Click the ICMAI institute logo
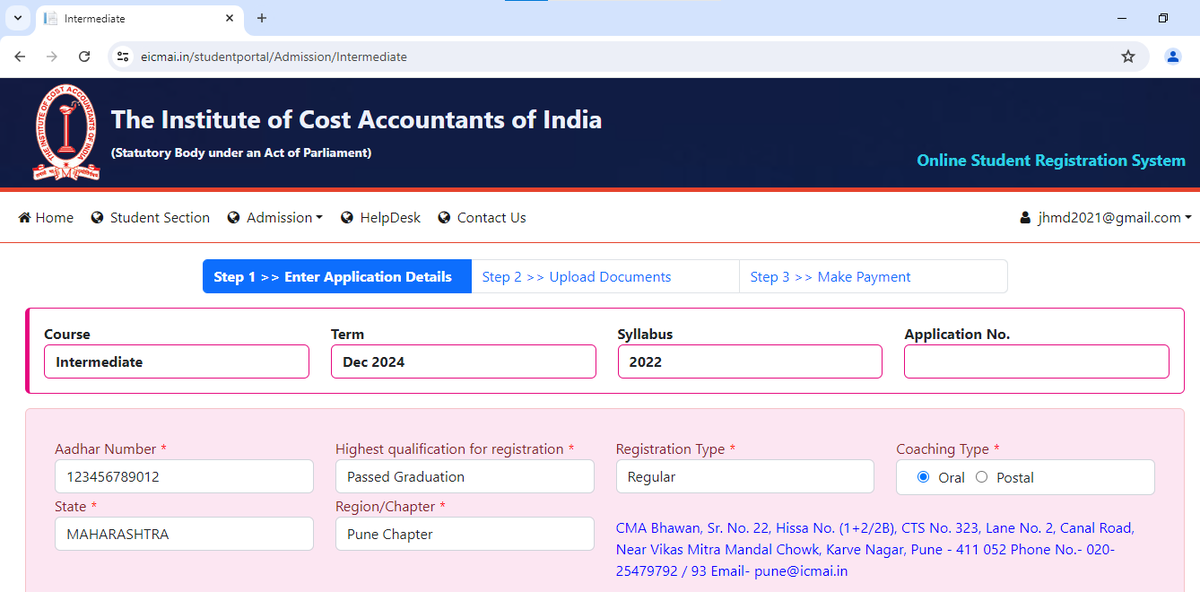Viewport: 1200px width, 592px height. pyautogui.click(x=67, y=133)
